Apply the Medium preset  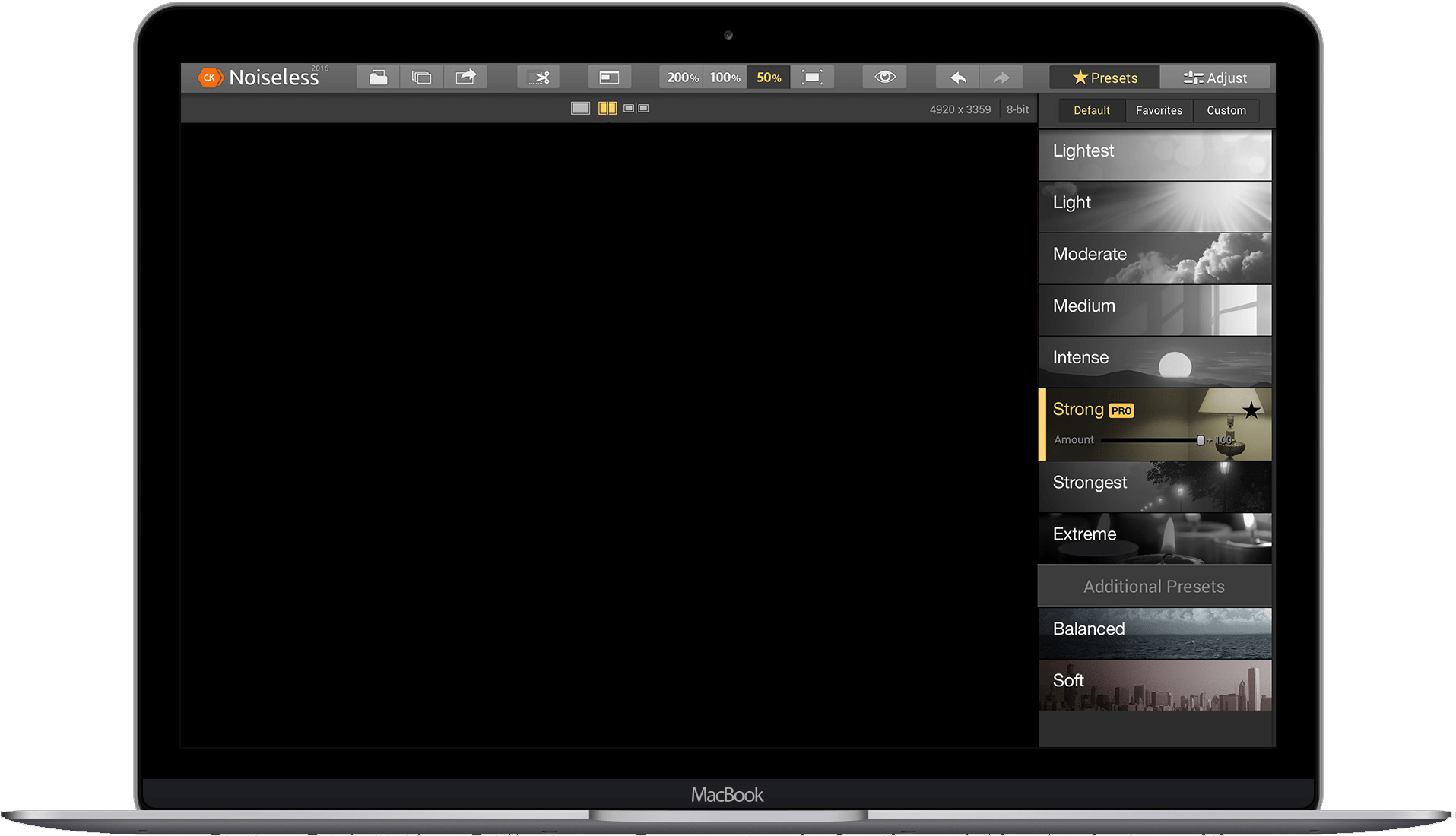pos(1155,310)
